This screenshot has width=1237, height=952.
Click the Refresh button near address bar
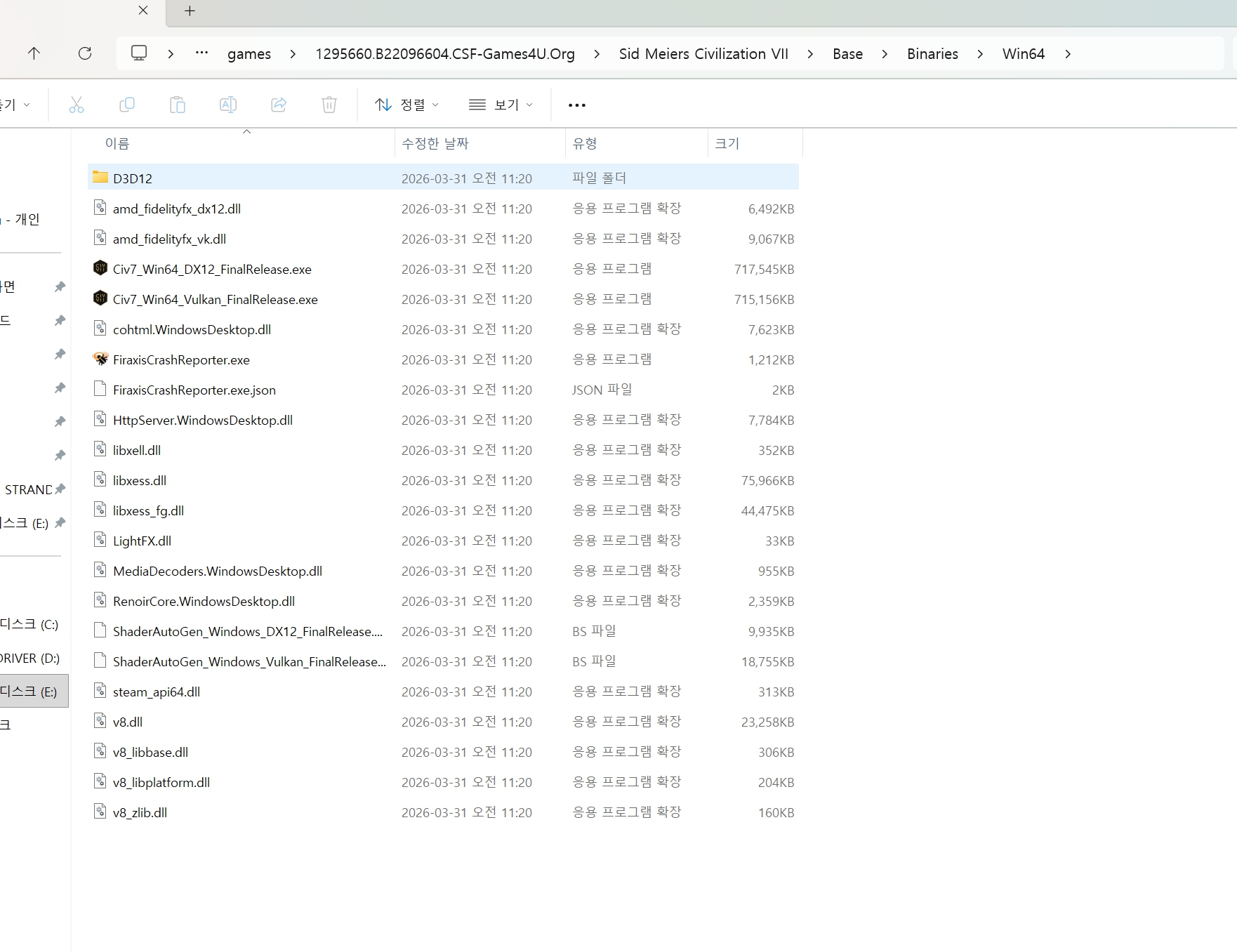pyautogui.click(x=85, y=53)
